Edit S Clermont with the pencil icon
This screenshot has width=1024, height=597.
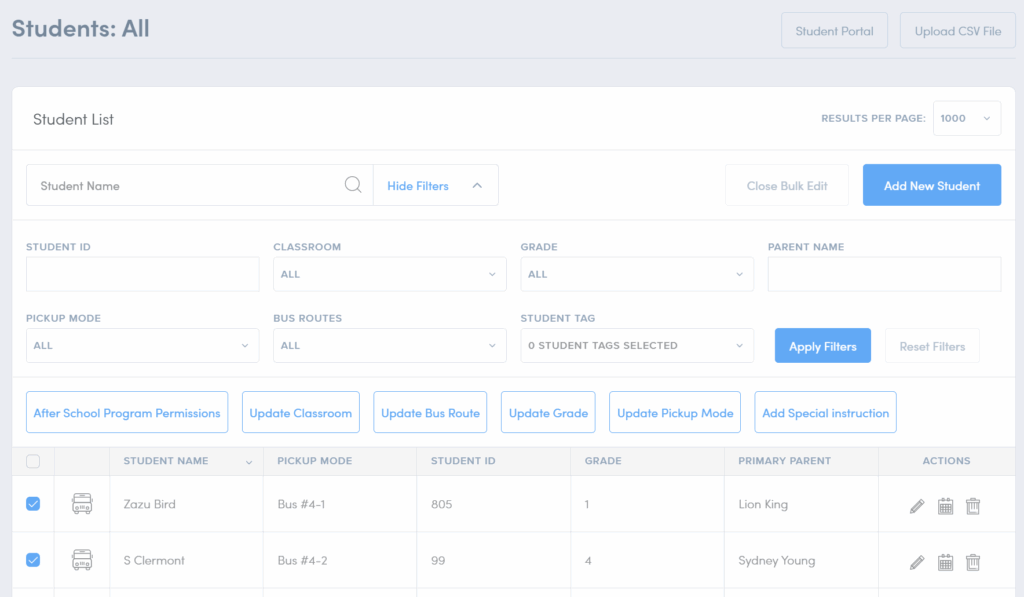coord(917,562)
